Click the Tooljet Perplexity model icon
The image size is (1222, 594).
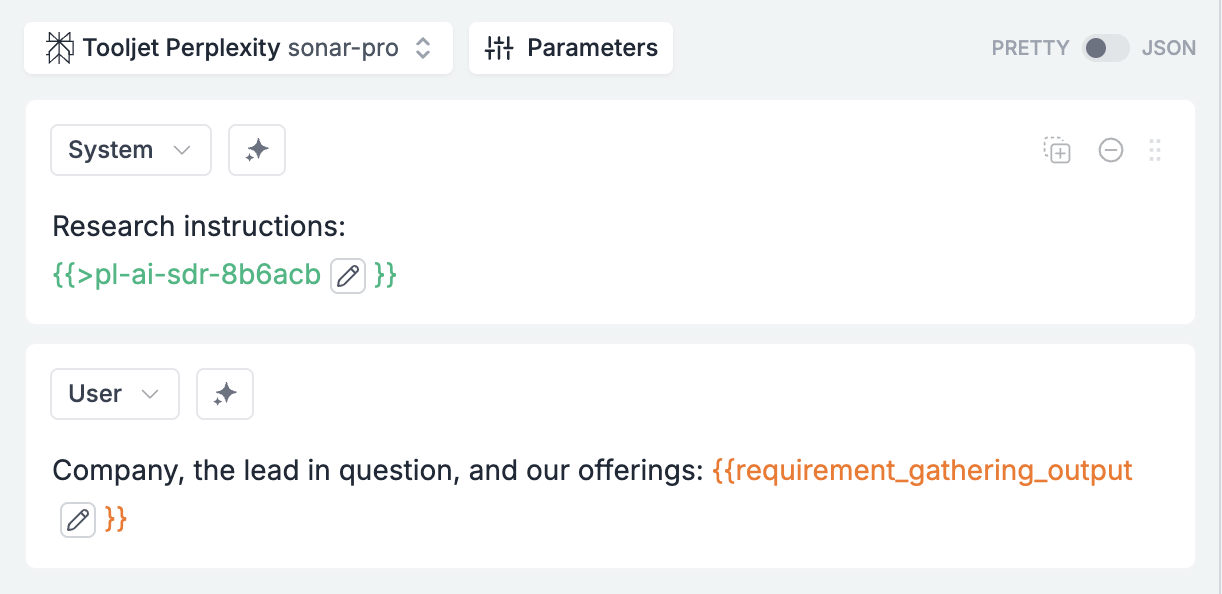[x=58, y=47]
